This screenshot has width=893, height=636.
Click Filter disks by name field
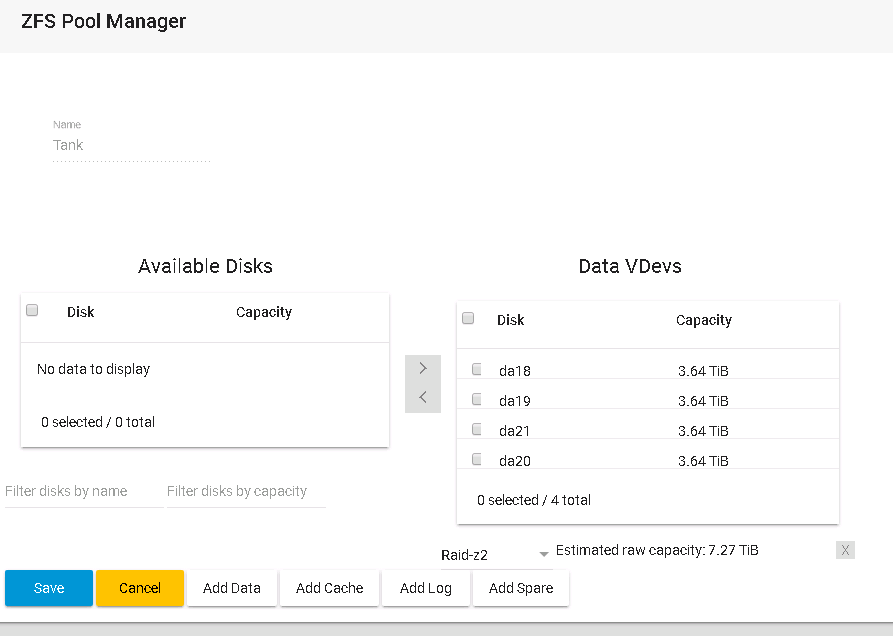(x=83, y=492)
